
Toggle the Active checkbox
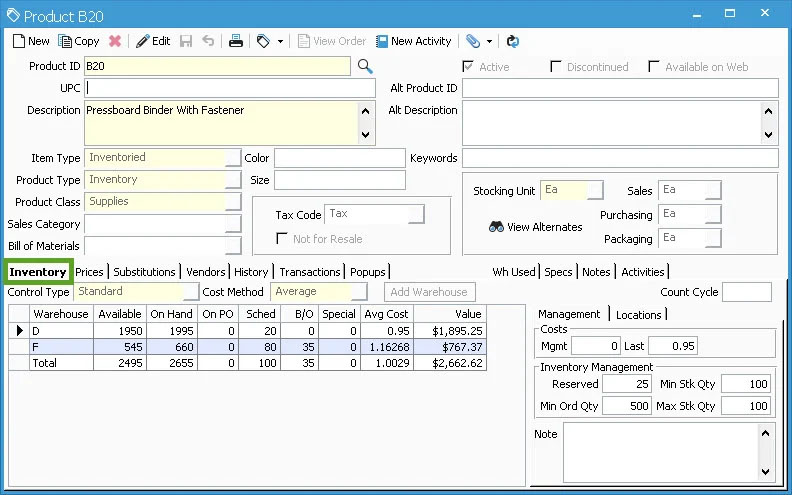[x=468, y=66]
